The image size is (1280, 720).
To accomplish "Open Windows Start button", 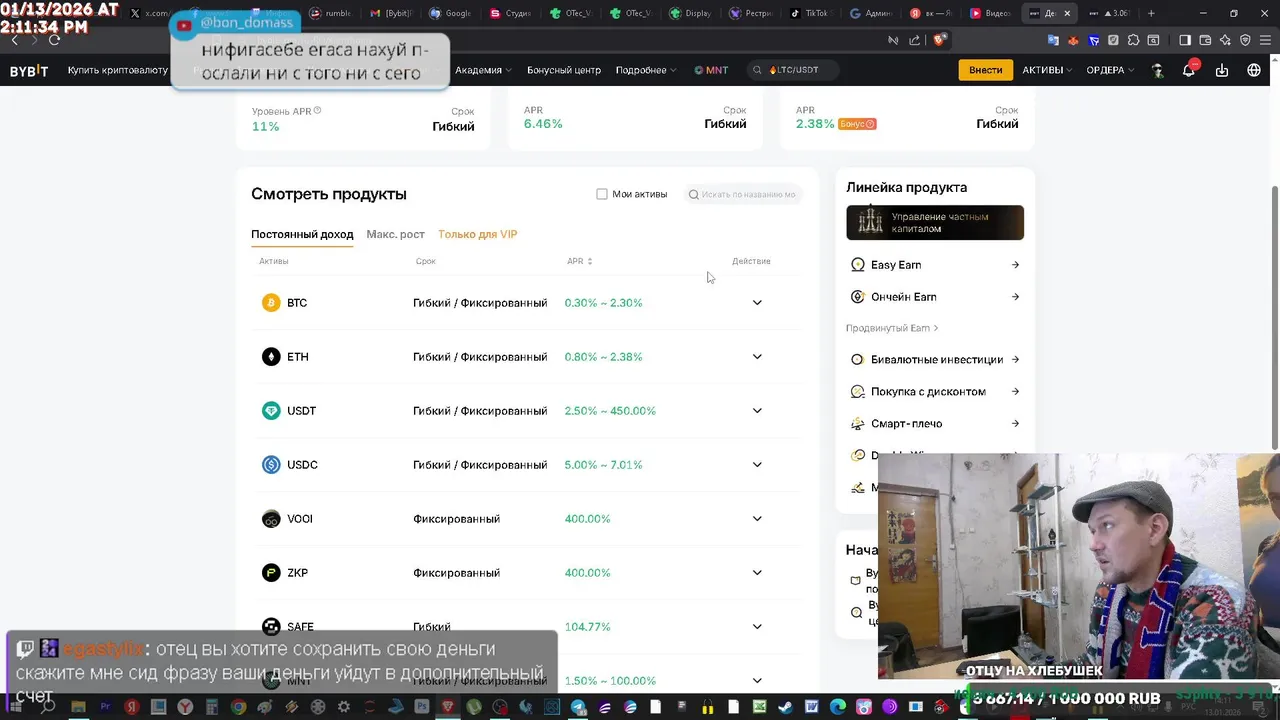I will click(x=17, y=707).
